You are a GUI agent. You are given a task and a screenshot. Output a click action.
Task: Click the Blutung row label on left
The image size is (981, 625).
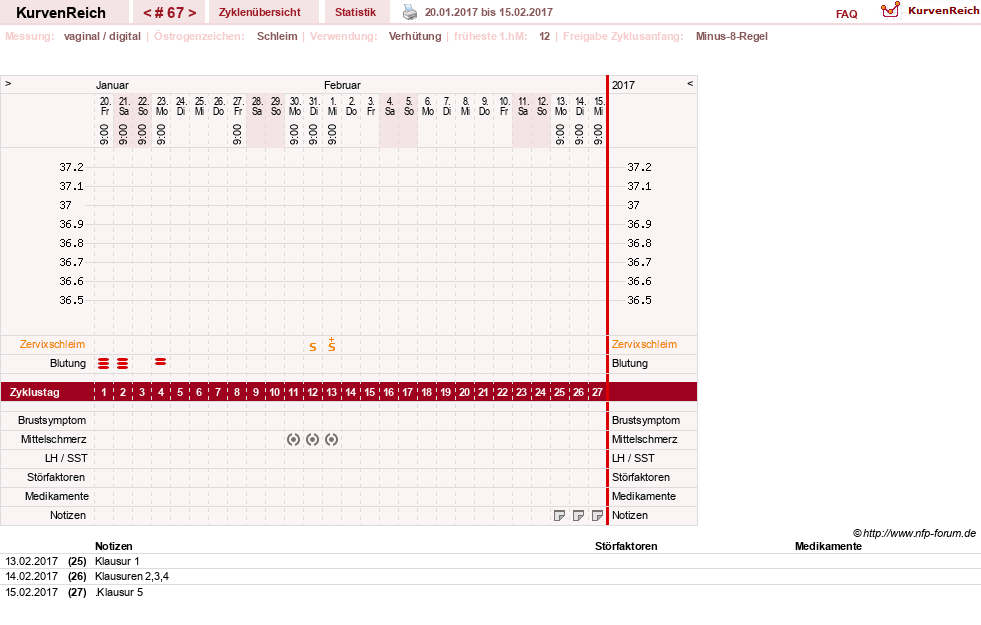pos(68,363)
